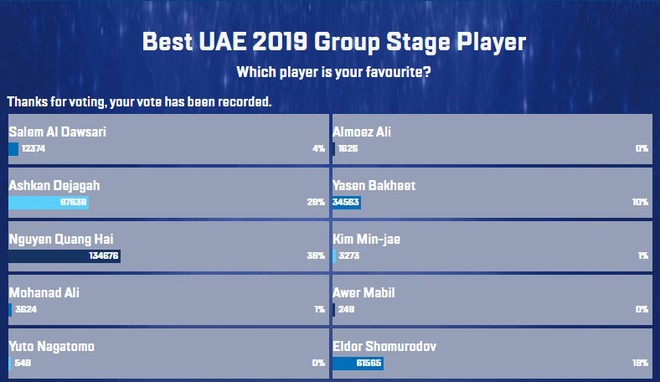
Task: Click the 18% label for Eldor Shomurodov
Action: (640, 363)
